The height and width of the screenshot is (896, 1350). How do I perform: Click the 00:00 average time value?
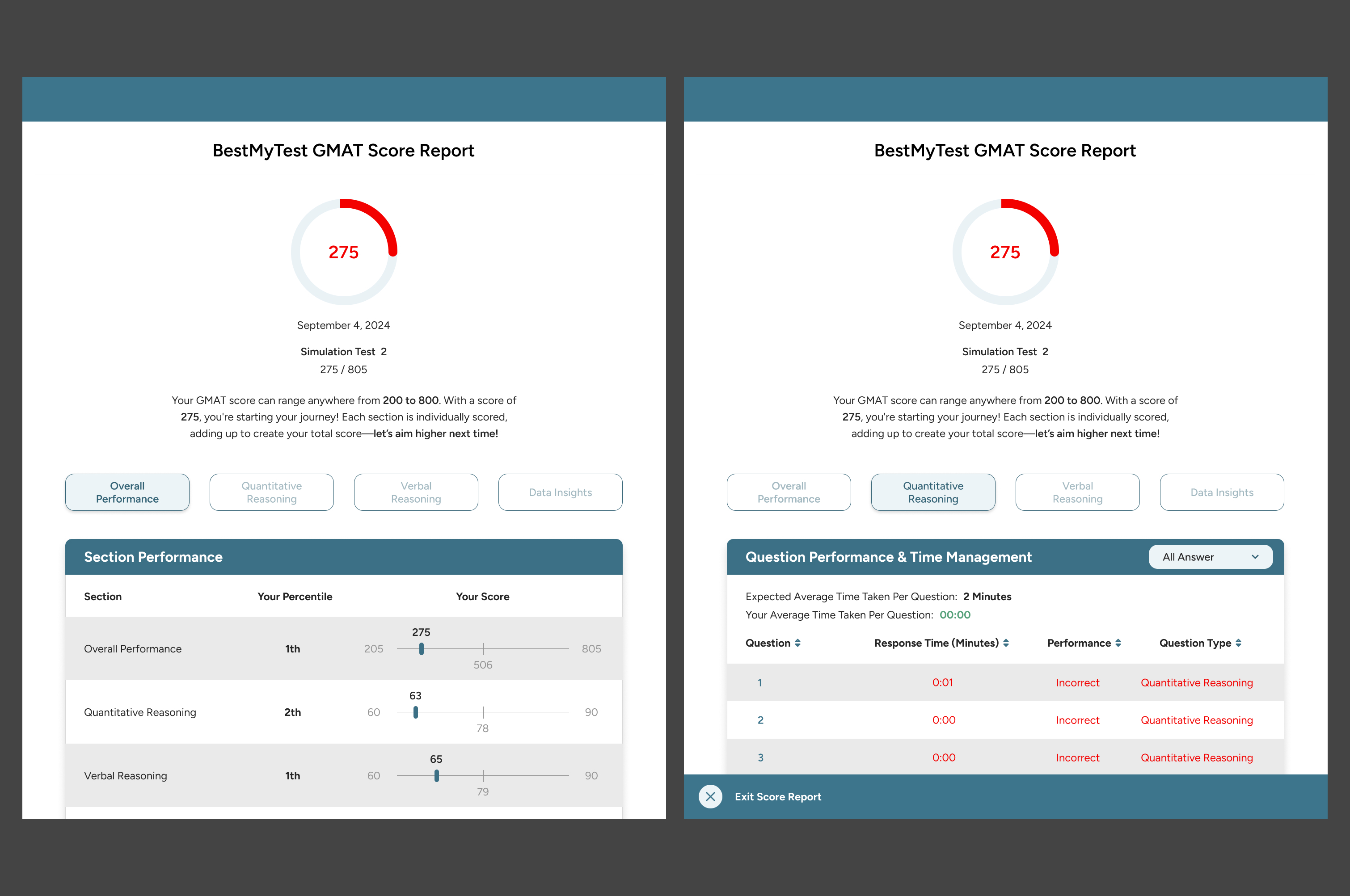pyautogui.click(x=955, y=615)
